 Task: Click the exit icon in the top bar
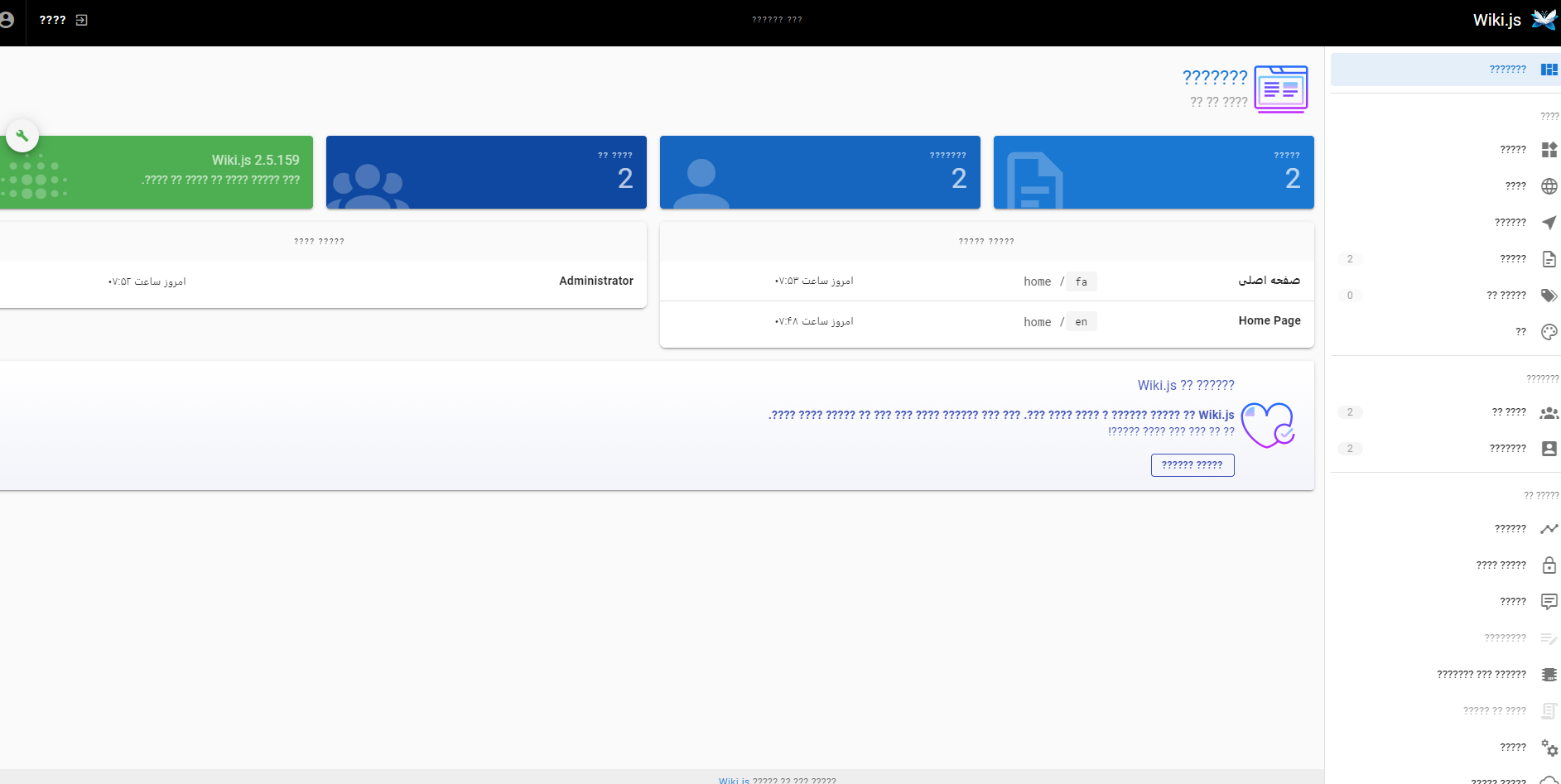click(81, 20)
